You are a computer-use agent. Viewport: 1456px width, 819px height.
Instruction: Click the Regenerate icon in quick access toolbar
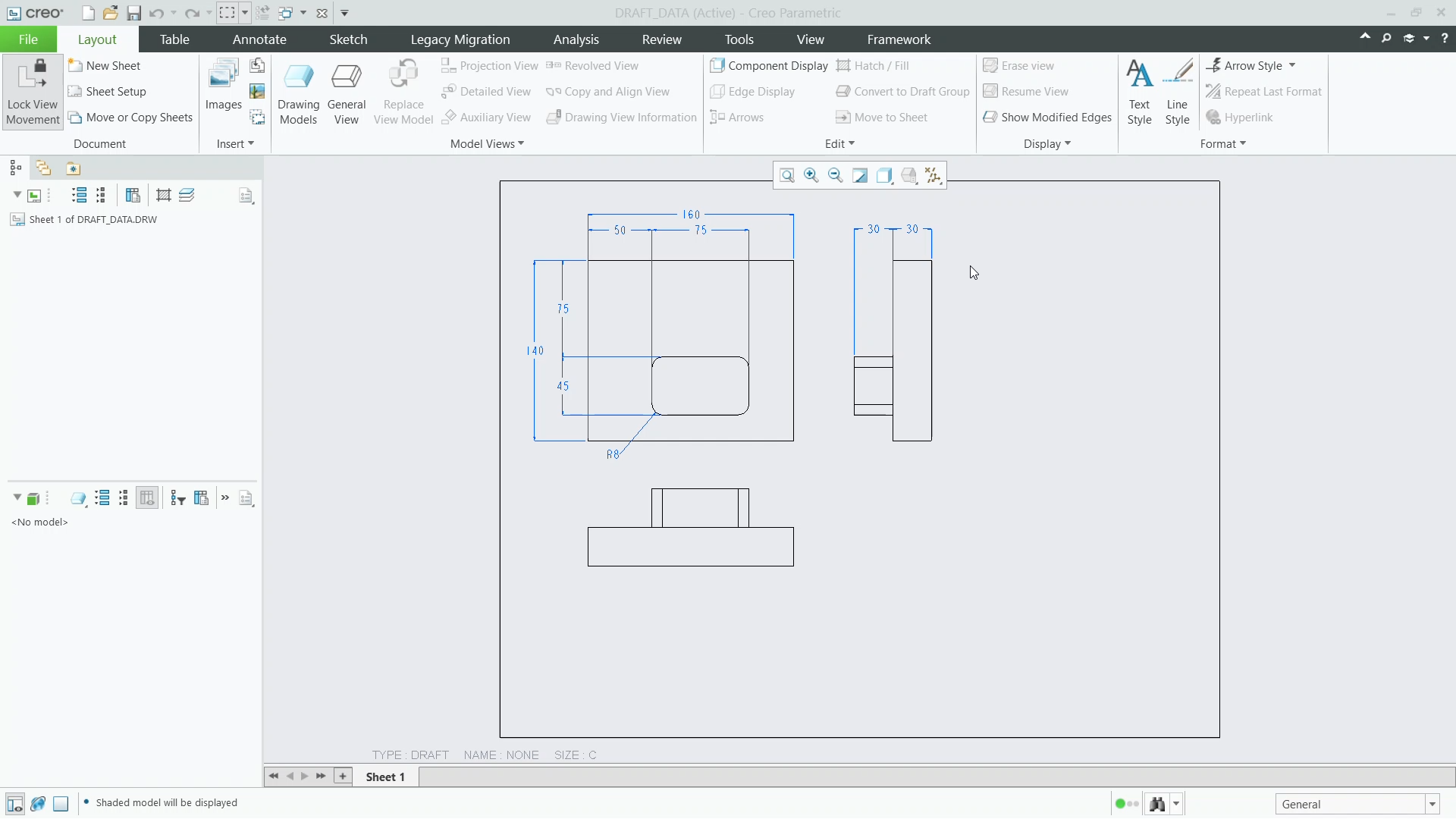262,13
